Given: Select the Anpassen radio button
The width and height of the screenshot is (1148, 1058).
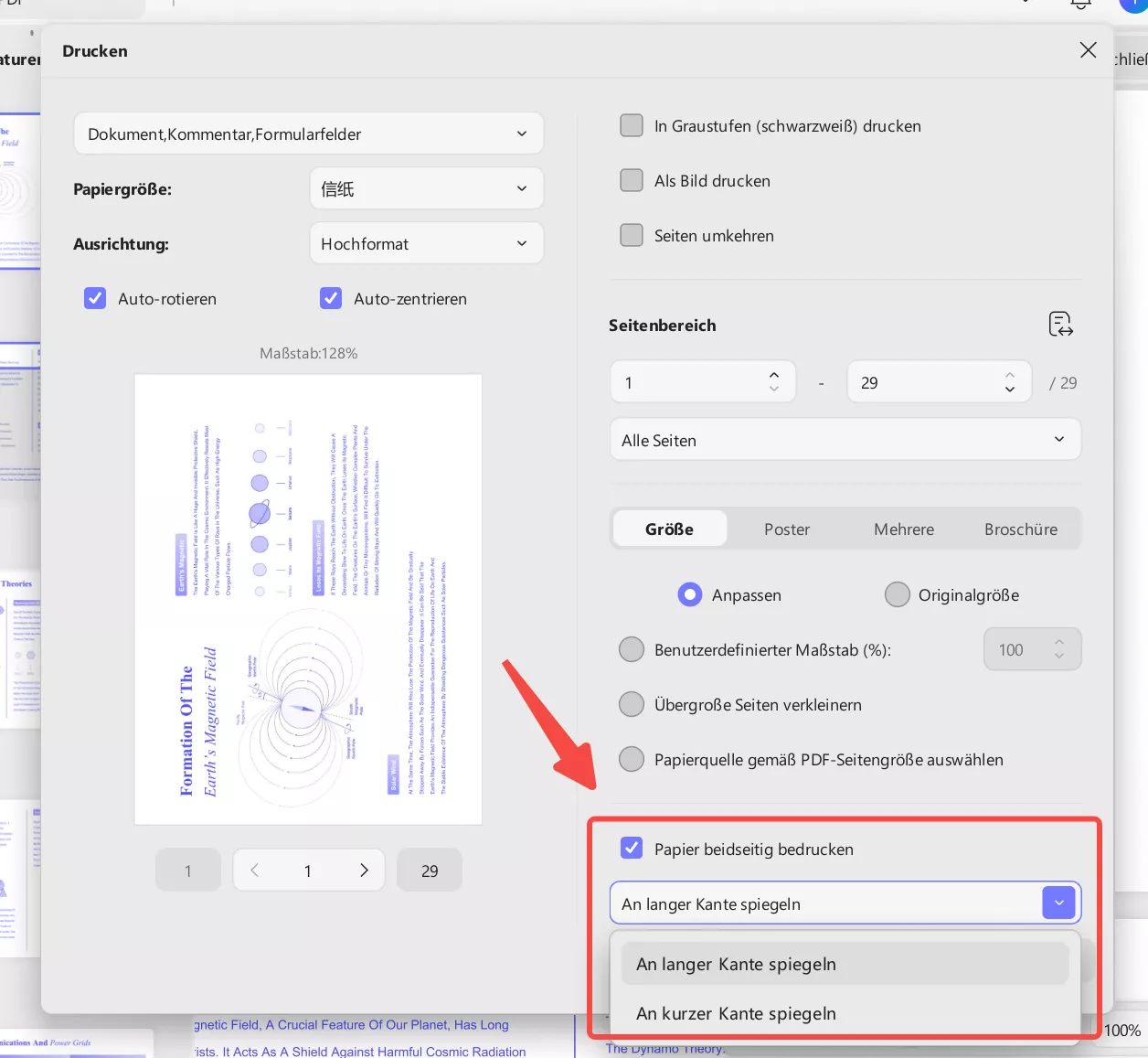Looking at the screenshot, I should point(690,594).
